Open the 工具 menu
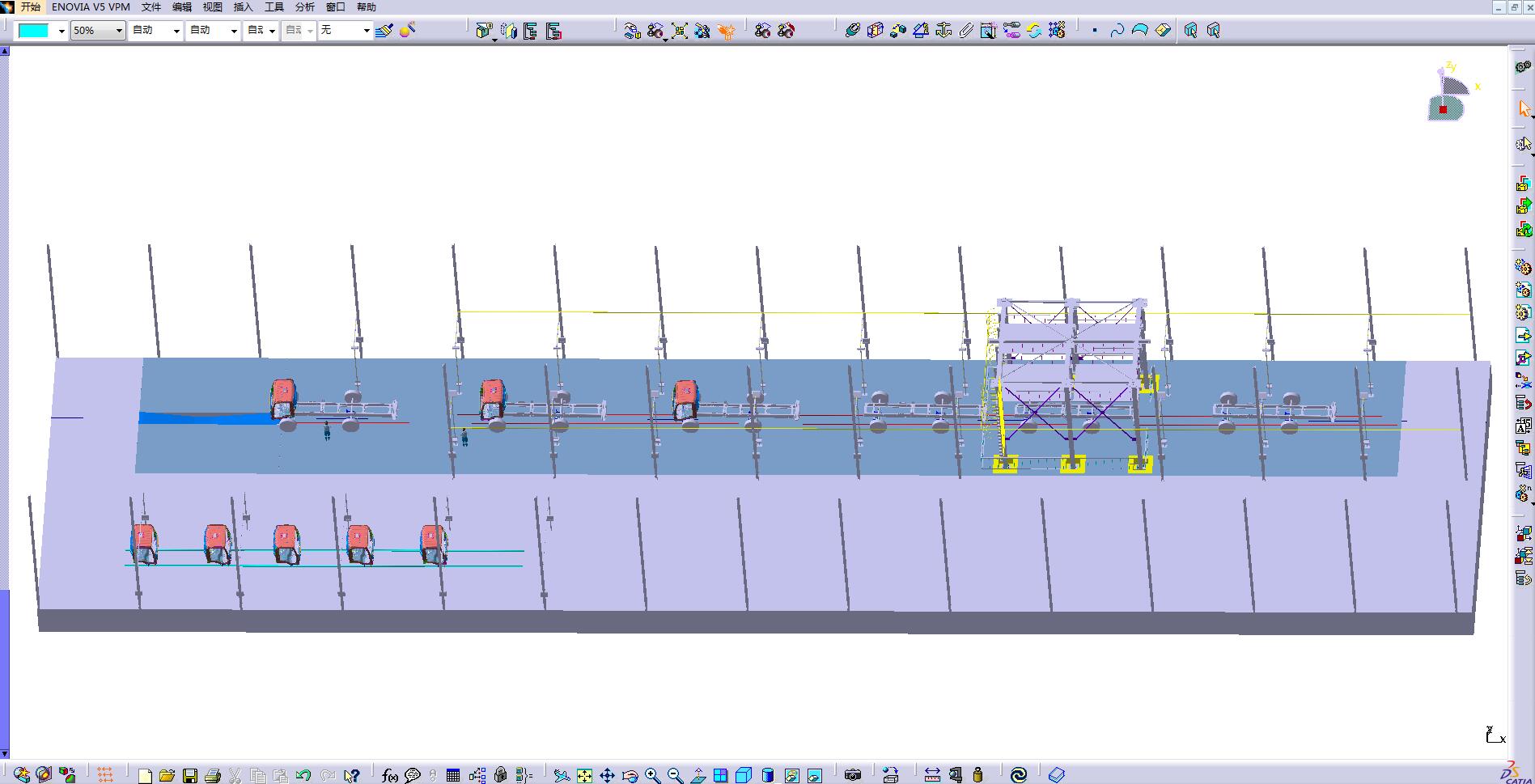1535x784 pixels. [x=274, y=7]
